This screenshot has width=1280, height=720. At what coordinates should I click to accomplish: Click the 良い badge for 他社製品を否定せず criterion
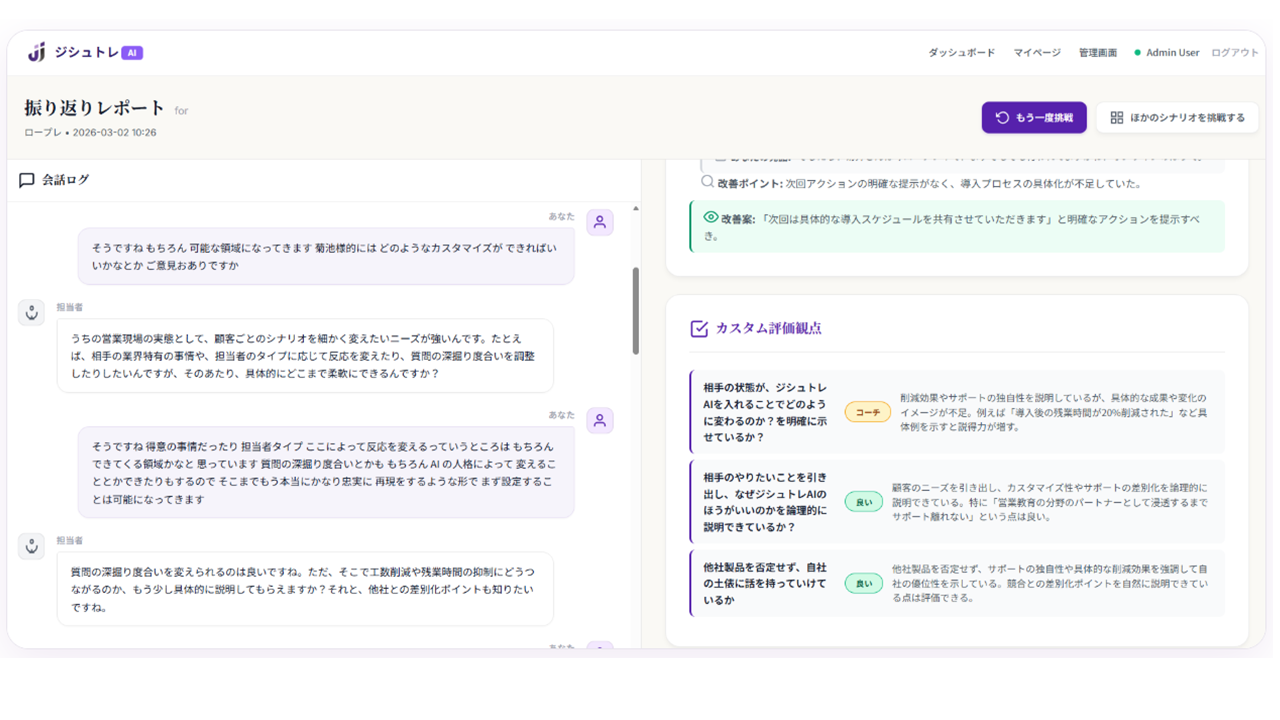864,583
